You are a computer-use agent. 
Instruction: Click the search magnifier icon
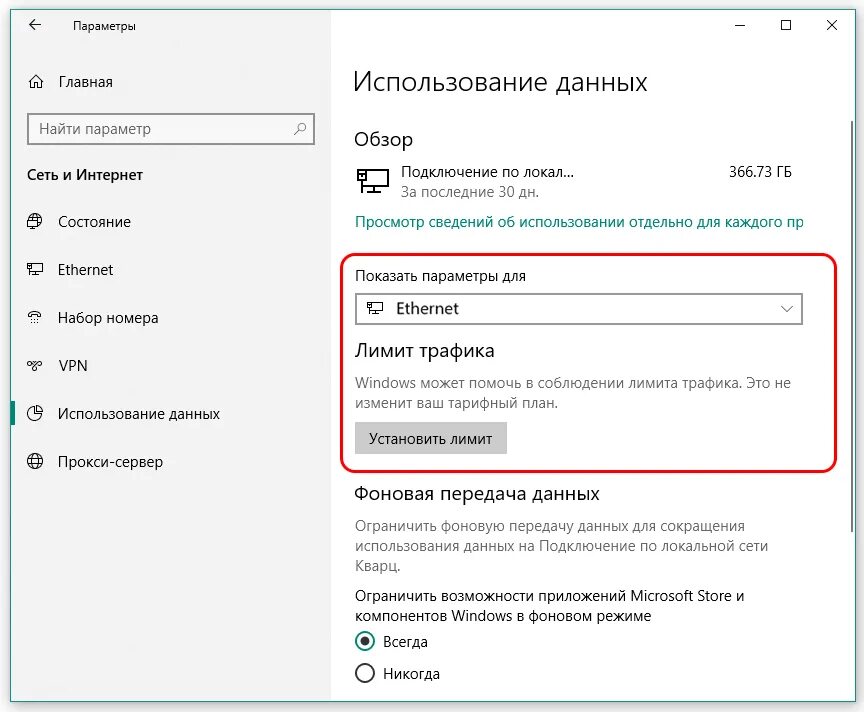(300, 129)
